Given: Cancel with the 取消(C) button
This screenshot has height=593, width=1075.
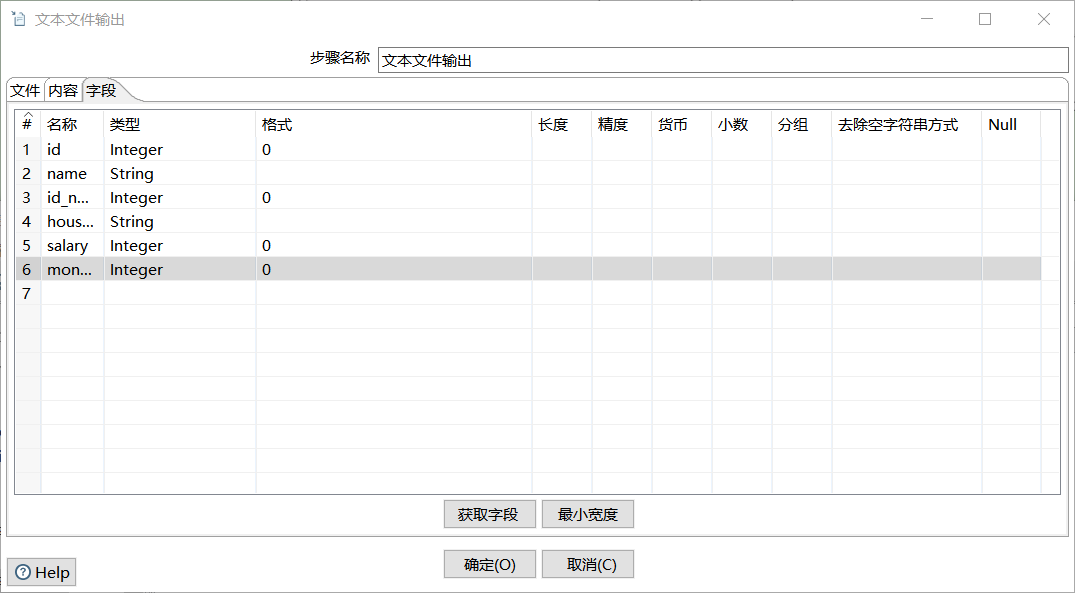Looking at the screenshot, I should point(588,564).
